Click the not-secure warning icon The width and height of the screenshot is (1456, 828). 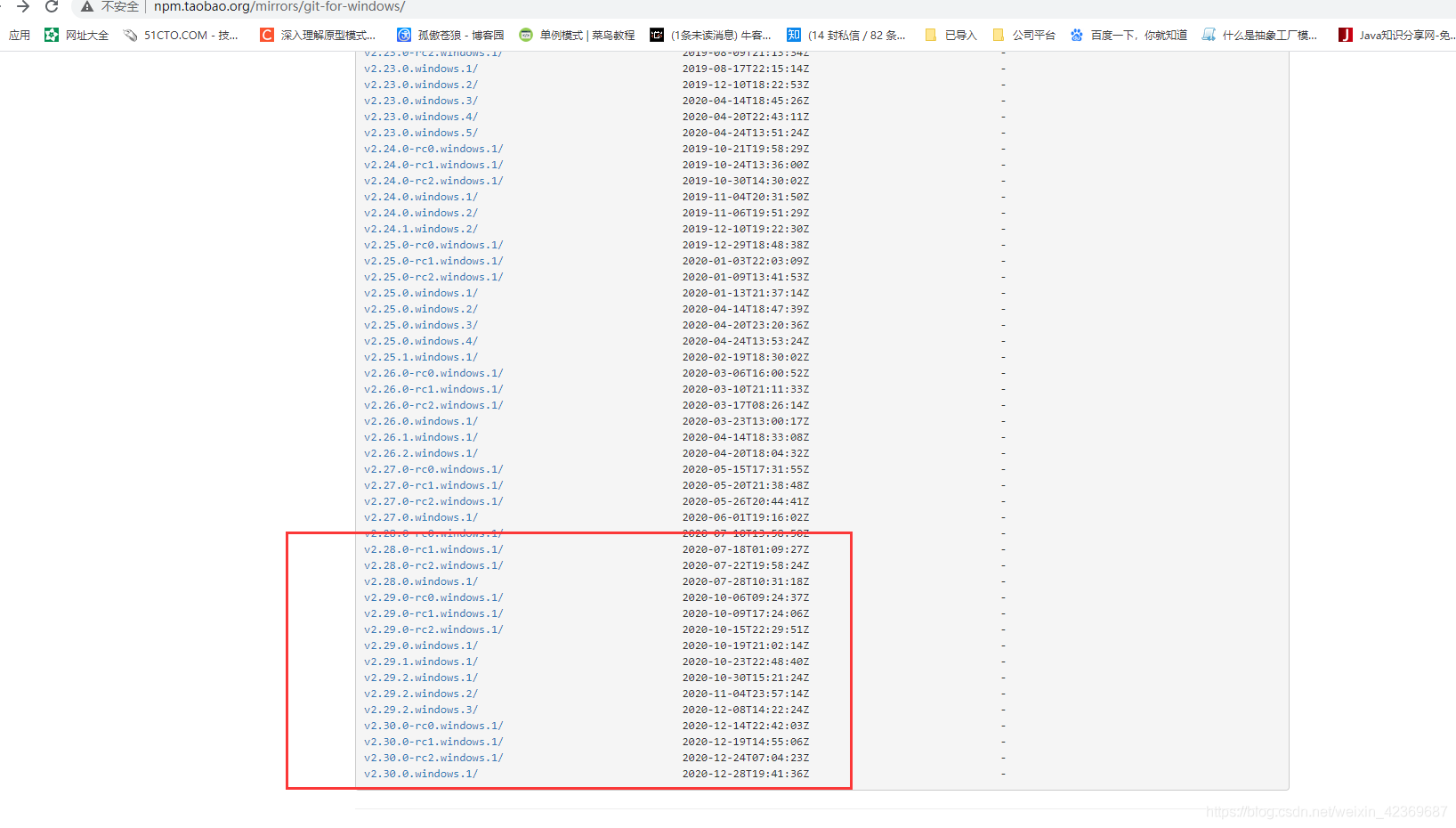(x=87, y=6)
